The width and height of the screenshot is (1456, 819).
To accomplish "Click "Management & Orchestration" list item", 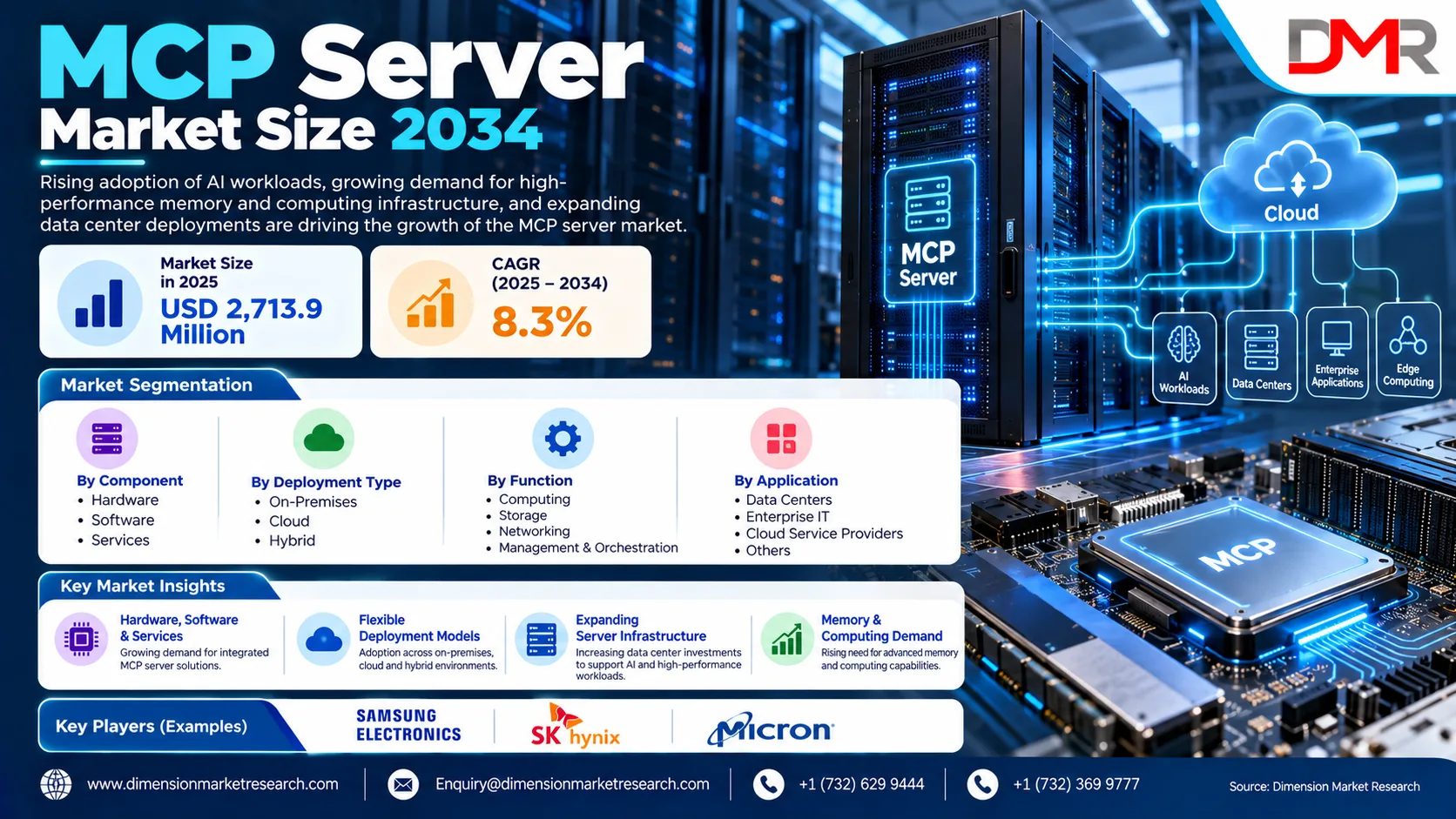I will 588,547.
